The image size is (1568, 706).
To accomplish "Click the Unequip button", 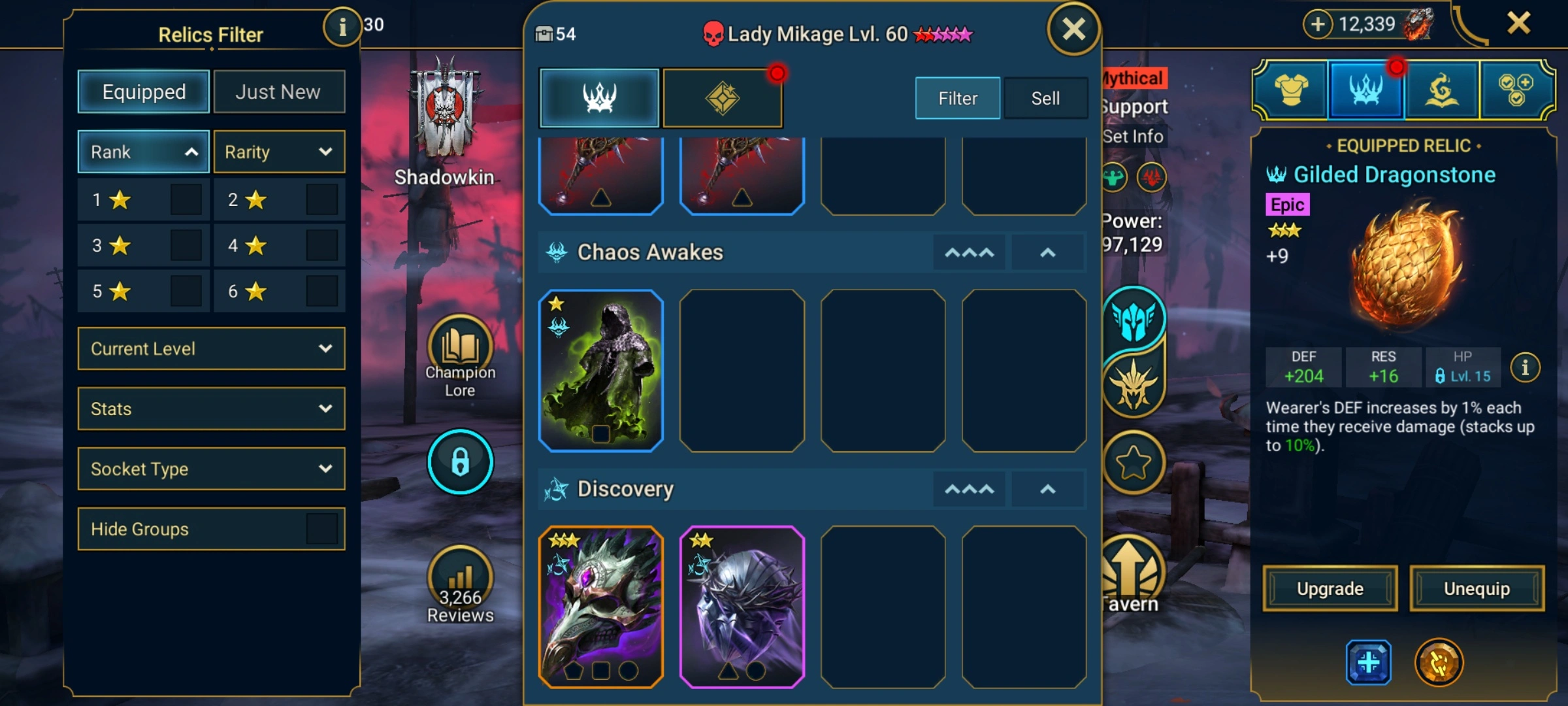I will pos(1477,589).
